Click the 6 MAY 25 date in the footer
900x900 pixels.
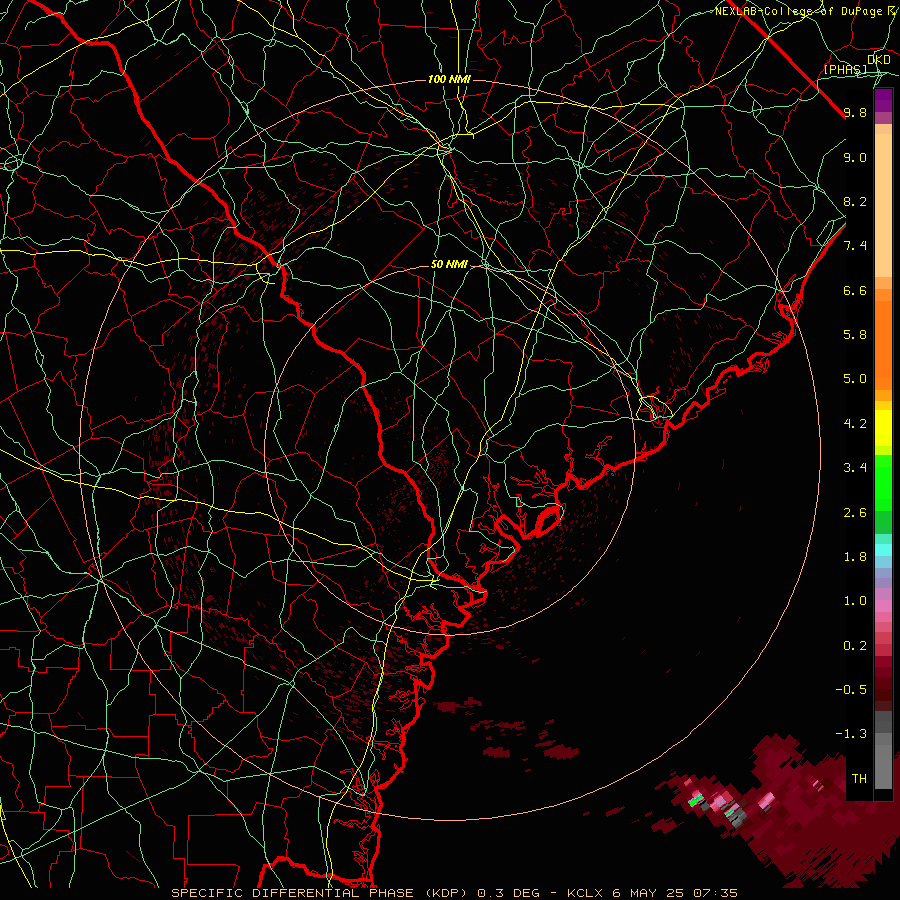click(x=647, y=893)
